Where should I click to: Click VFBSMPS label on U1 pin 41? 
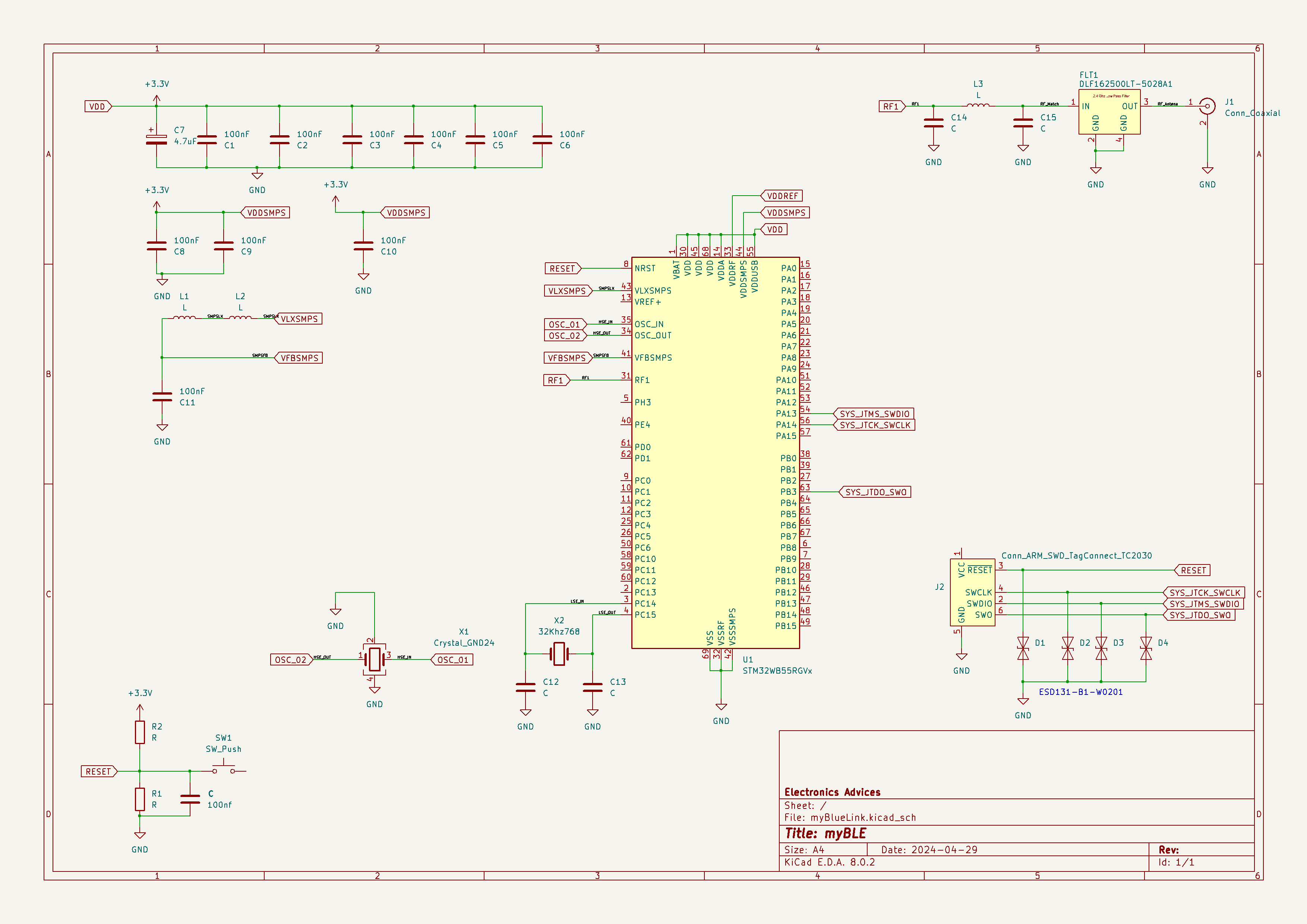click(x=568, y=358)
